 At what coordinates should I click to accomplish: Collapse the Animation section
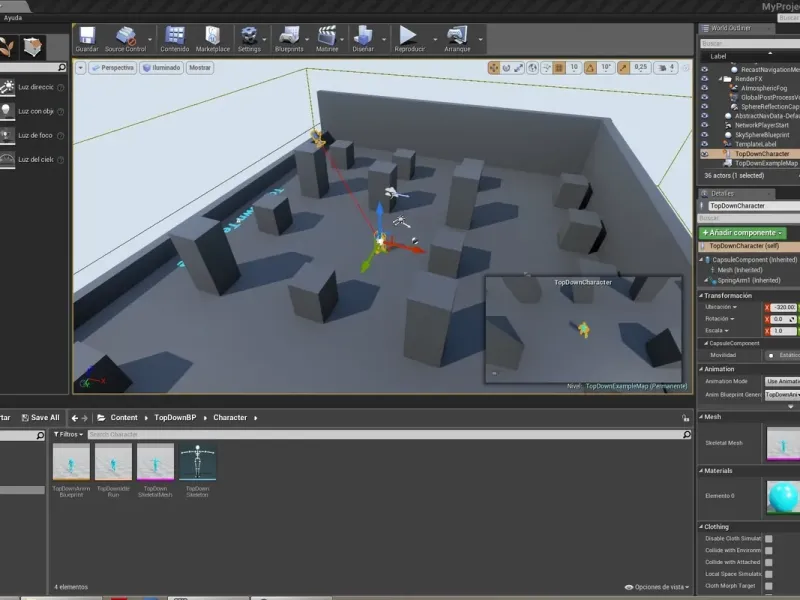point(701,369)
